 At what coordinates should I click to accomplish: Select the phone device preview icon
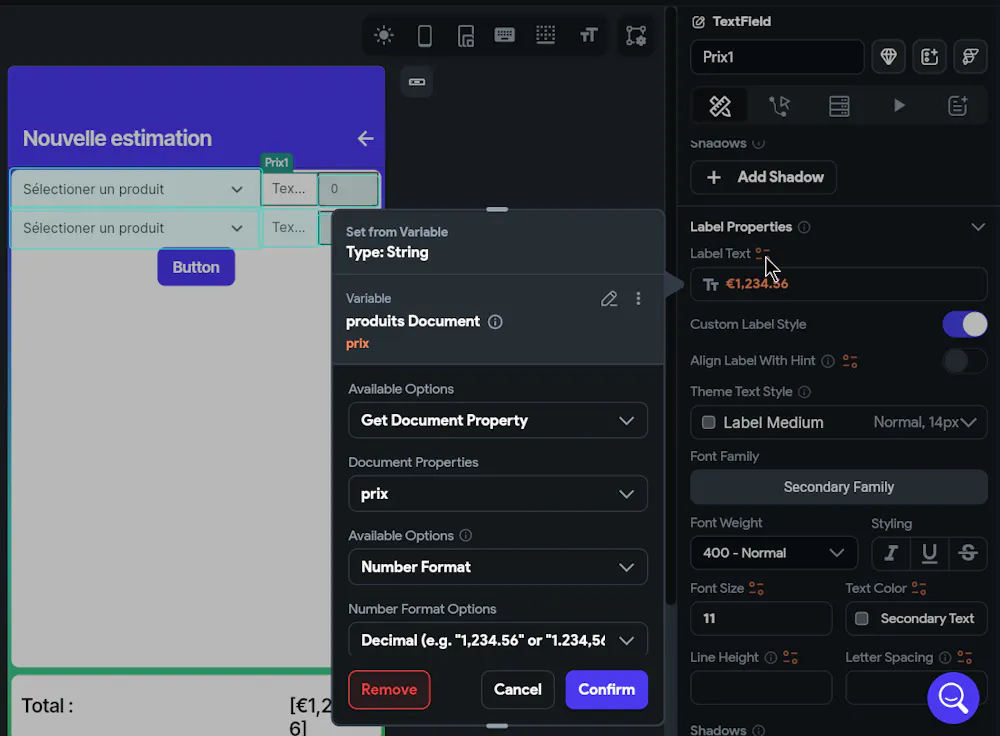coord(425,35)
